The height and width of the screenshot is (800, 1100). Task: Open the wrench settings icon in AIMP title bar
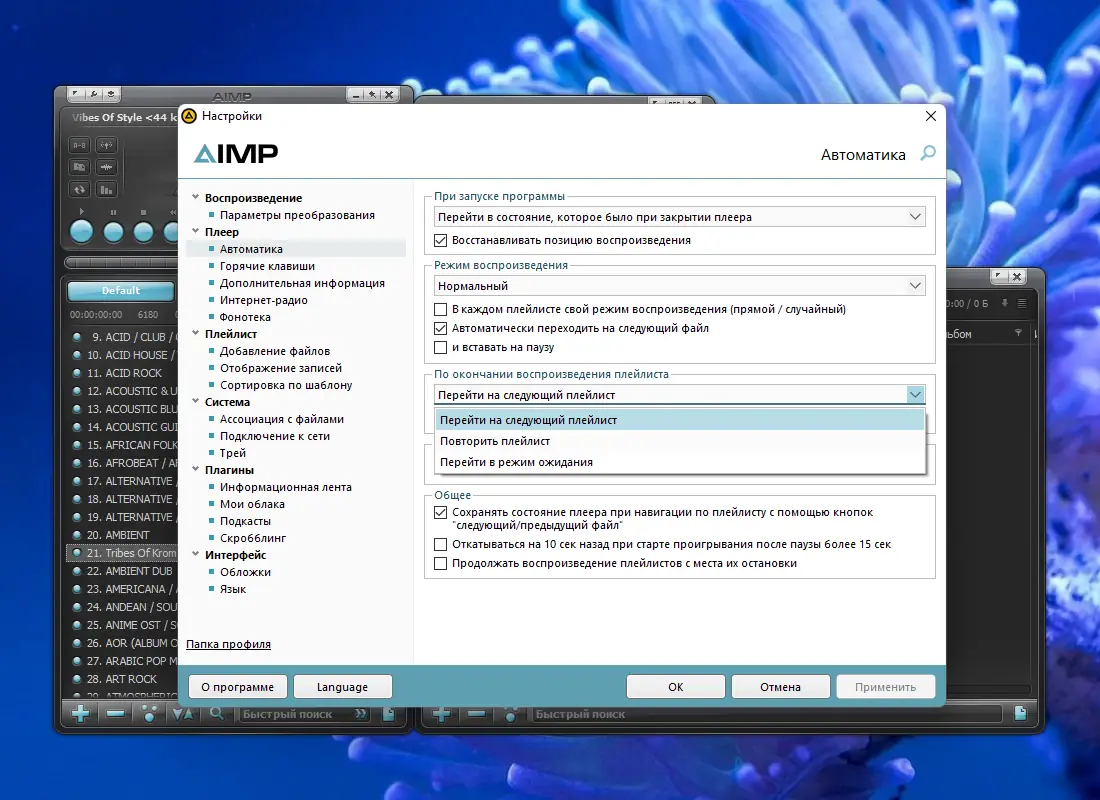(x=93, y=93)
